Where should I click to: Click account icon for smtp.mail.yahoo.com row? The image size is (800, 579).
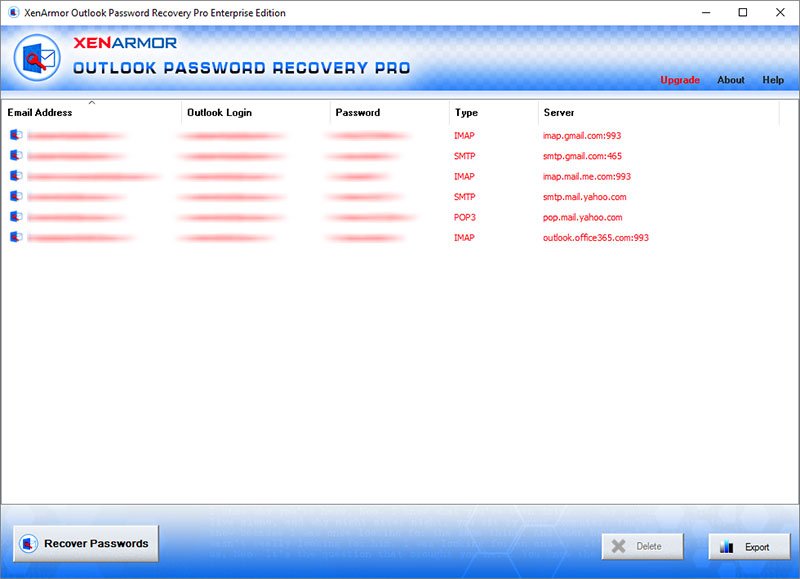tap(15, 197)
